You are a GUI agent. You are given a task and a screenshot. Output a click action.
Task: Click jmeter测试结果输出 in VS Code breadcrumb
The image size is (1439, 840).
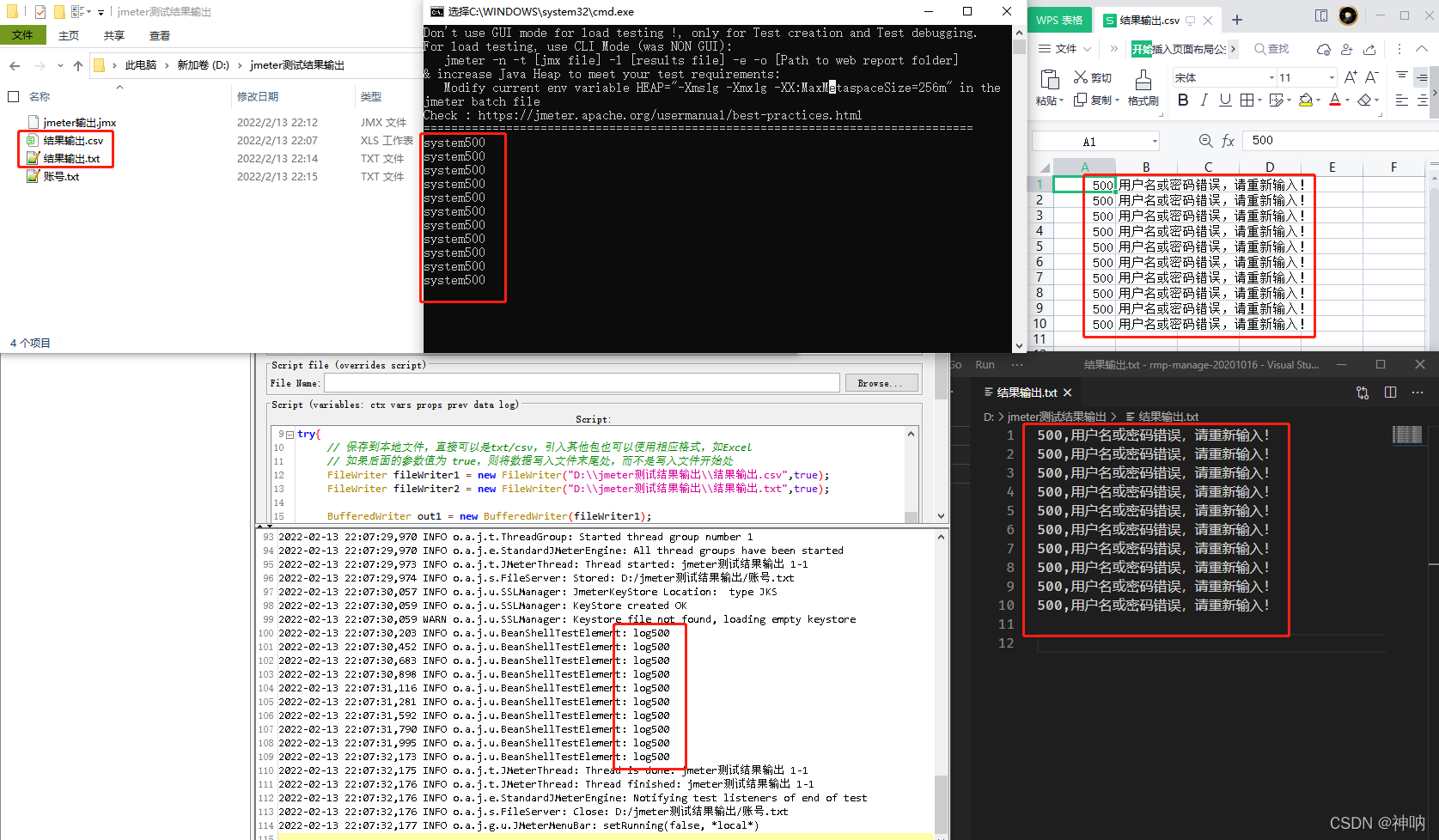click(x=1057, y=417)
